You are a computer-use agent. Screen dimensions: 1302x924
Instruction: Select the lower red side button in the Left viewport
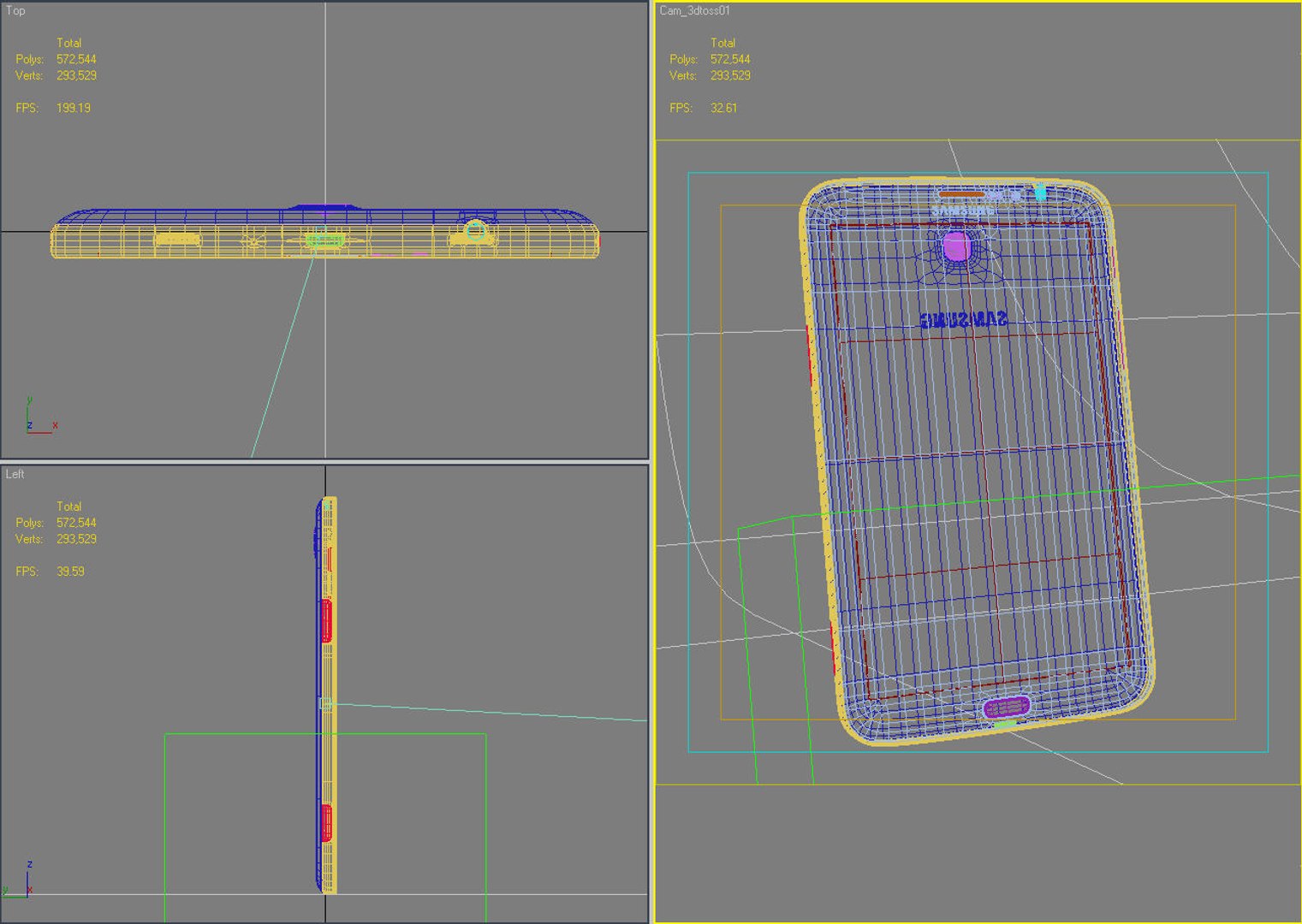326,823
